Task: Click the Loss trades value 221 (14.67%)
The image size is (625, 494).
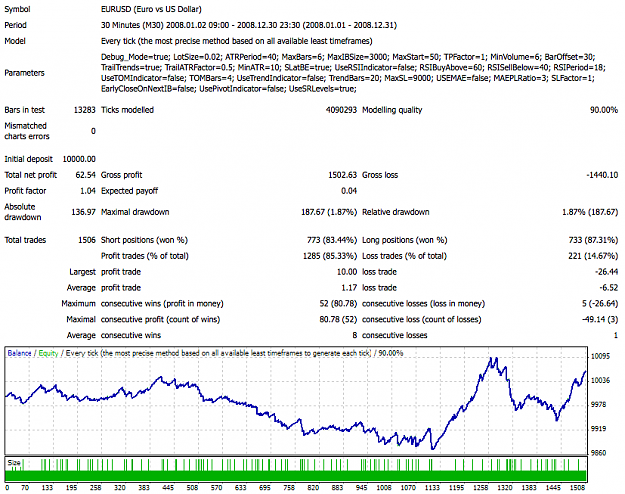Action: pyautogui.click(x=593, y=256)
